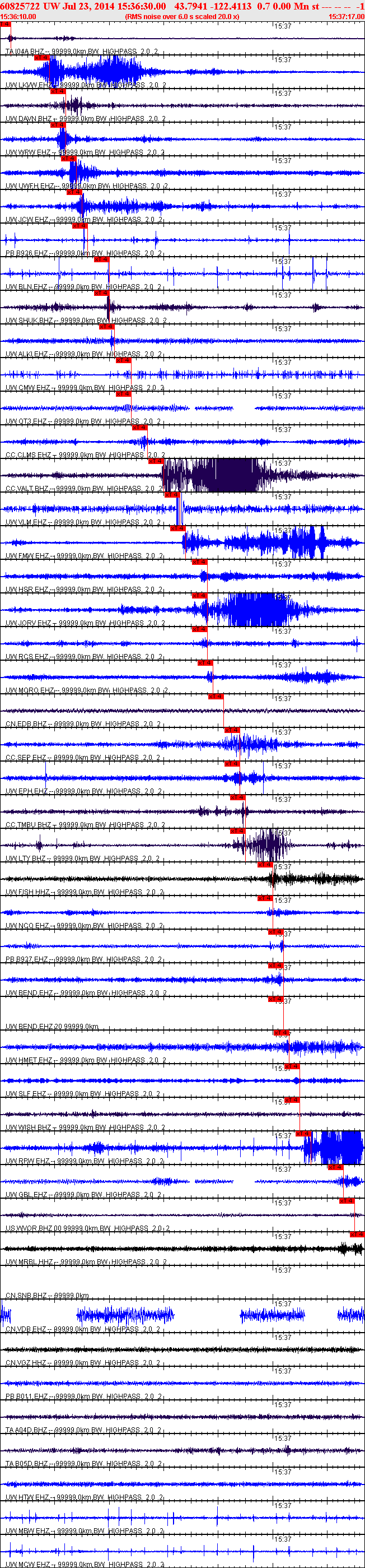The height and width of the screenshot is (1568, 365).
Task: Select the CC VALT BHZ station label
Action: (84, 488)
